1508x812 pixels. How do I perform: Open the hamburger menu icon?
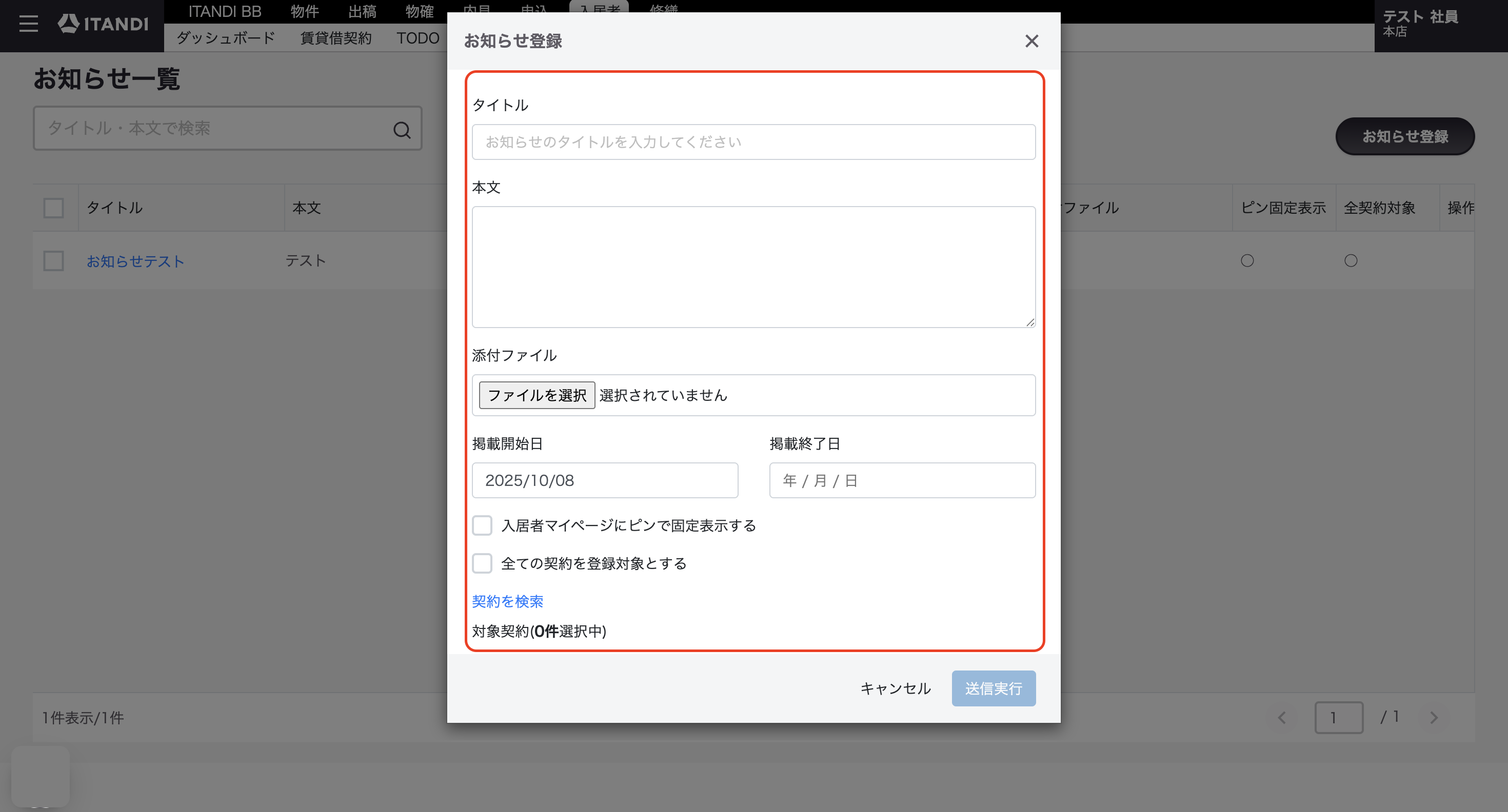(x=28, y=24)
